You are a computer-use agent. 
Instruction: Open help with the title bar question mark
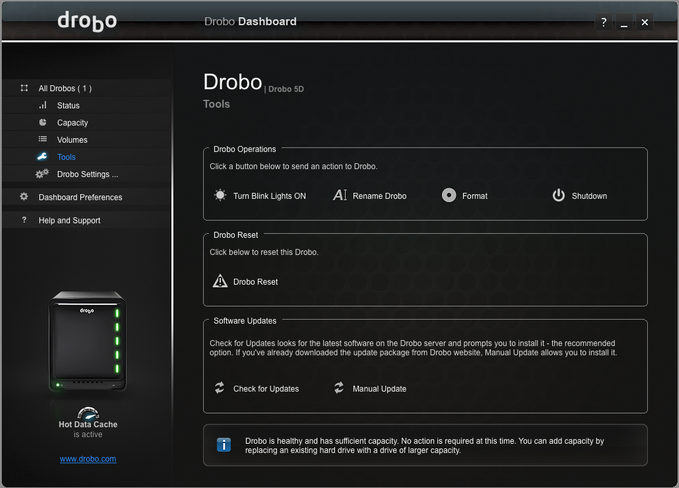[x=603, y=22]
